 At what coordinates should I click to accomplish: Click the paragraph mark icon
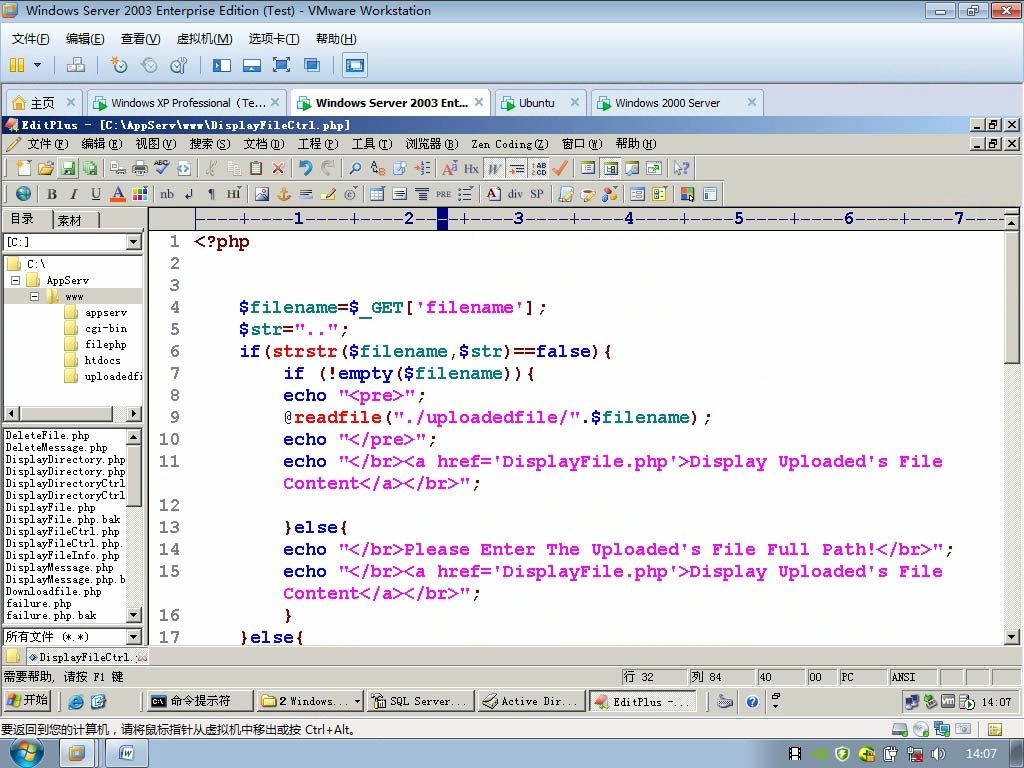(x=211, y=194)
